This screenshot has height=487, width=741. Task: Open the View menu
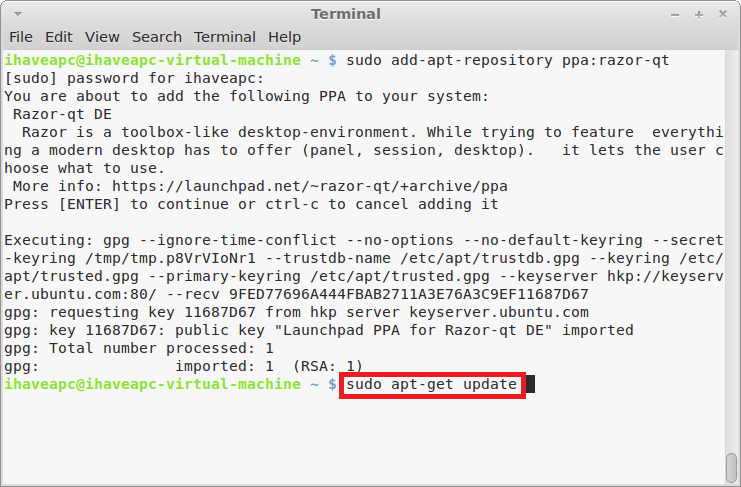[102, 37]
